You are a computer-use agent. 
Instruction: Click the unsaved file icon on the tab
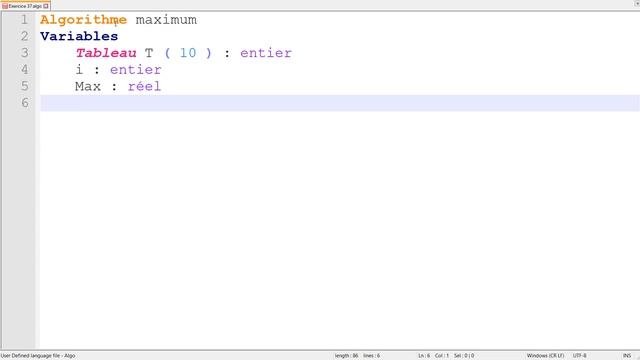pos(5,6)
